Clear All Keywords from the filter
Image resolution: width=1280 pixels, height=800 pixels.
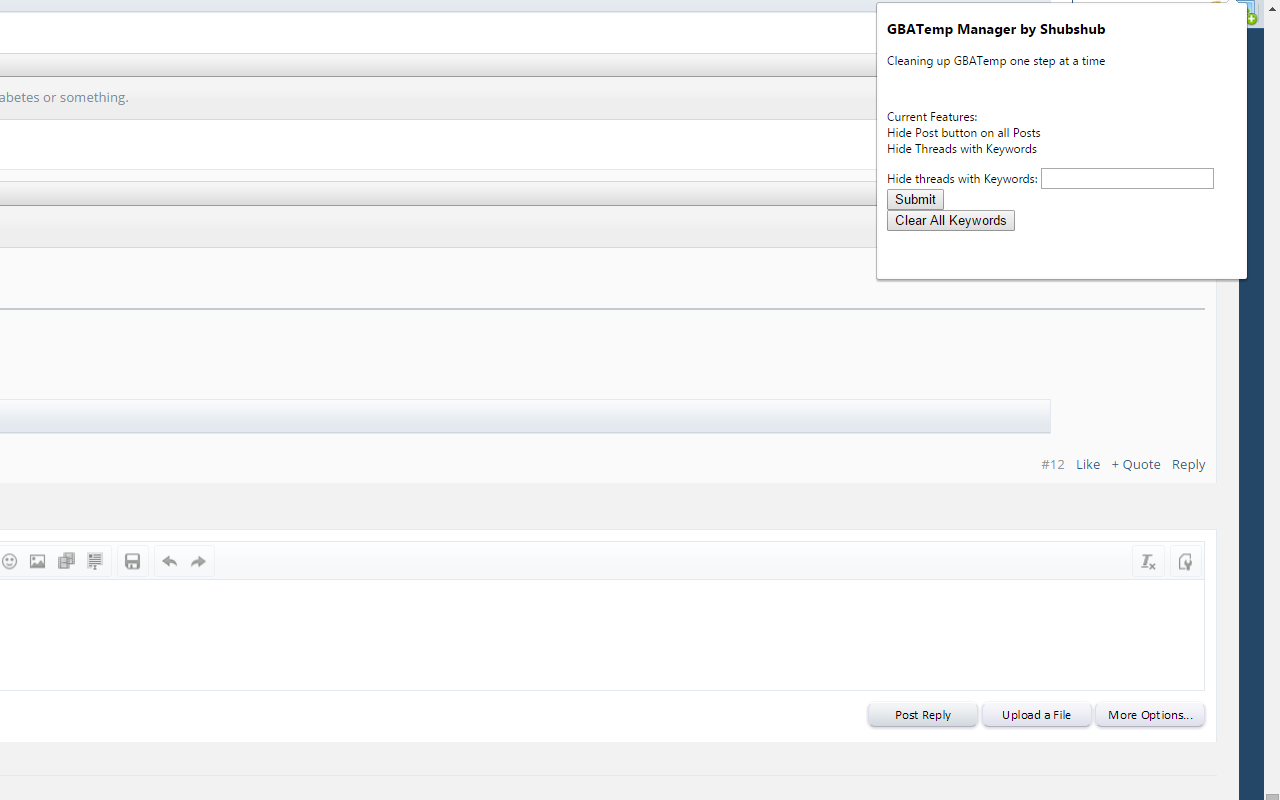[x=950, y=220]
